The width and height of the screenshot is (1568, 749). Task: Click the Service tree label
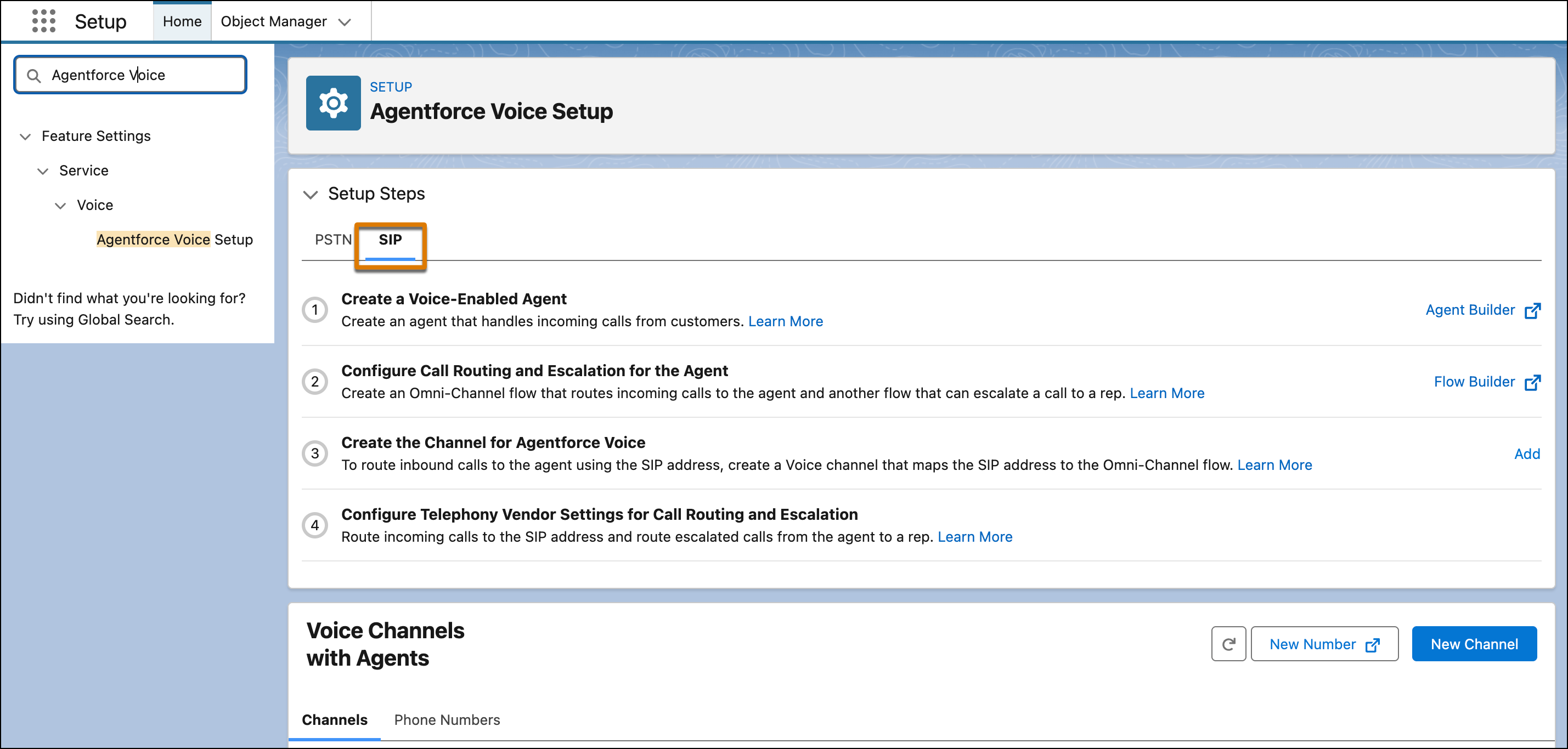84,171
